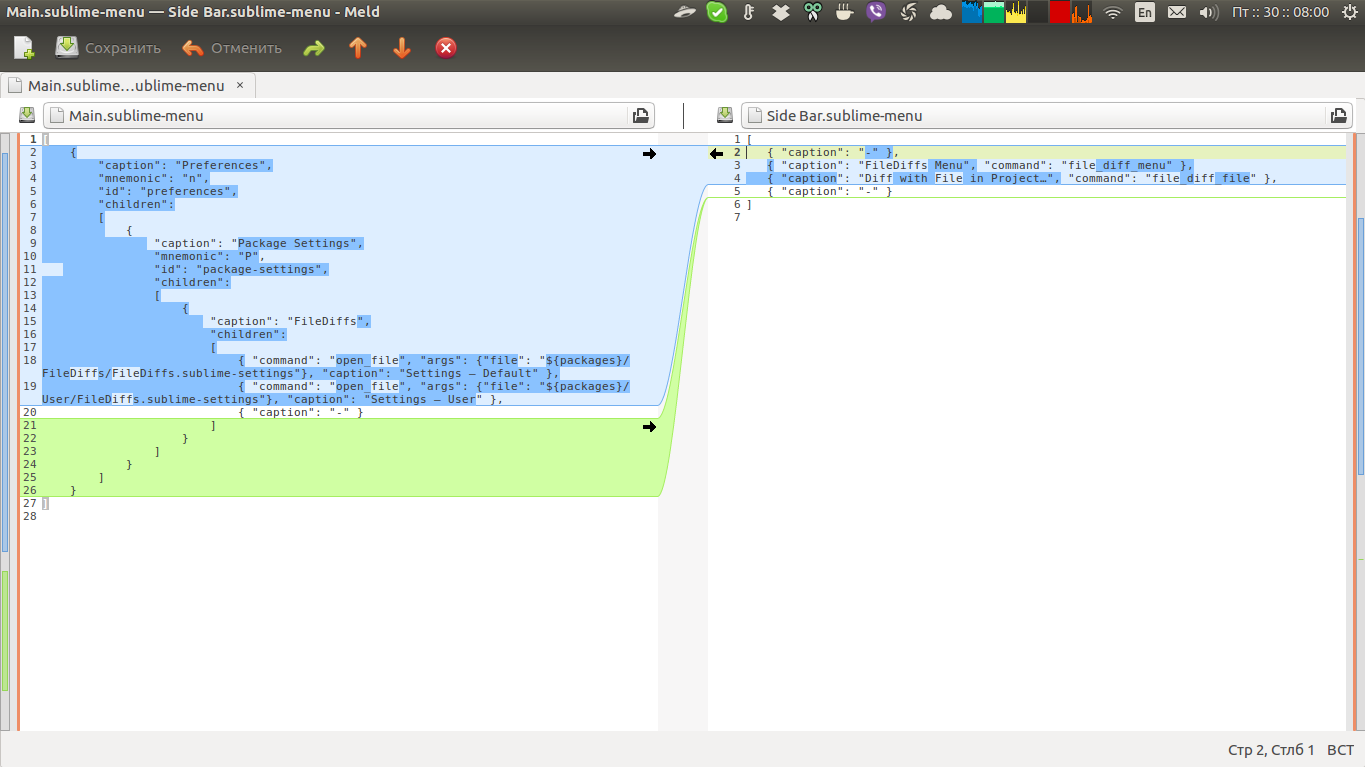The height and width of the screenshot is (767, 1365).
Task: Open the clock calendar showing 08:00
Action: point(1280,12)
